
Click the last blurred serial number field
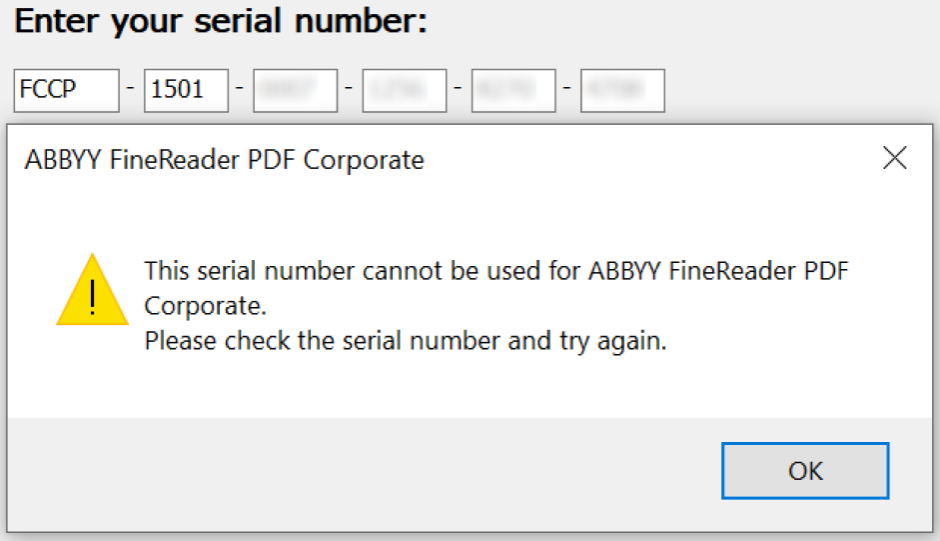click(623, 91)
